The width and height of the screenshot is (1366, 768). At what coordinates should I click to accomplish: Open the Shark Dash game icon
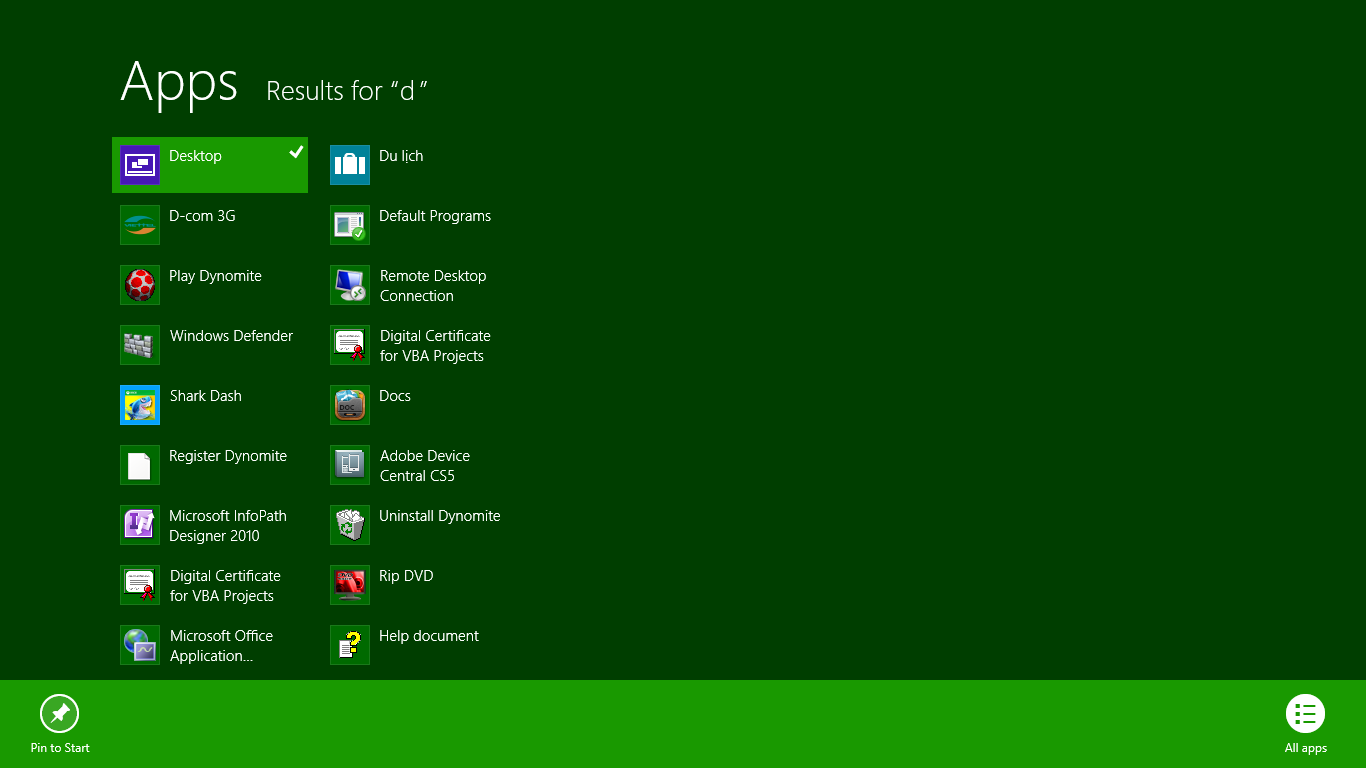point(140,405)
